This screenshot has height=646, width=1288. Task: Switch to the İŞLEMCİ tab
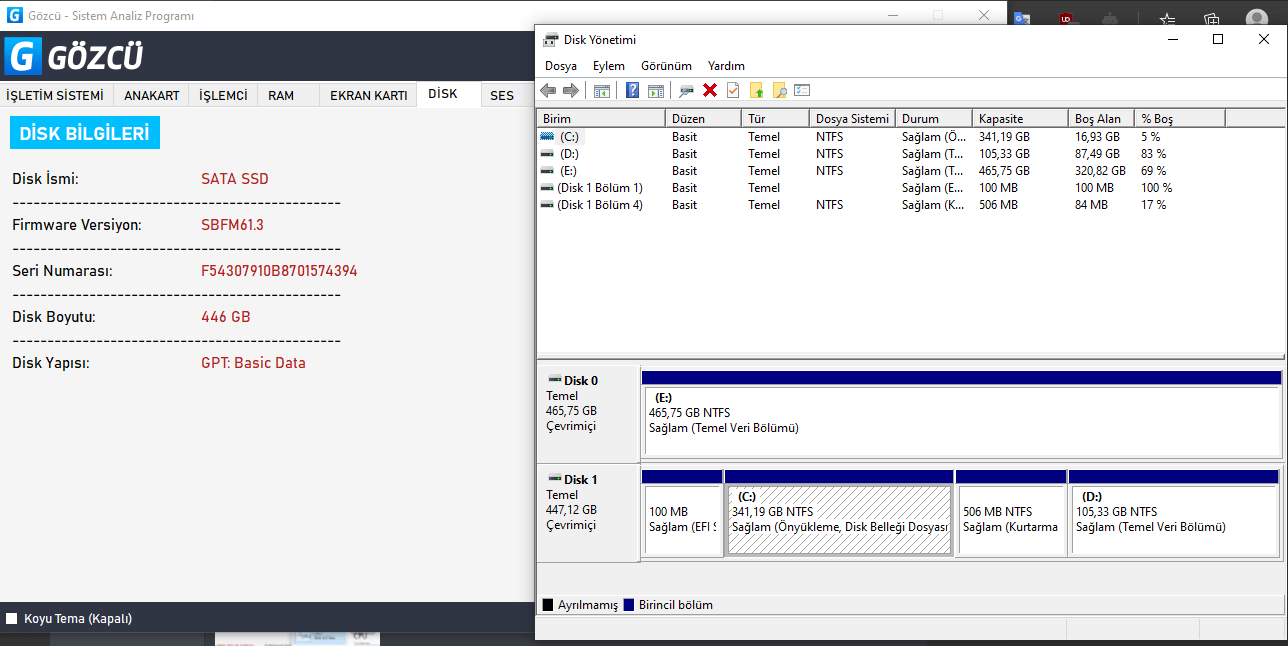(223, 96)
